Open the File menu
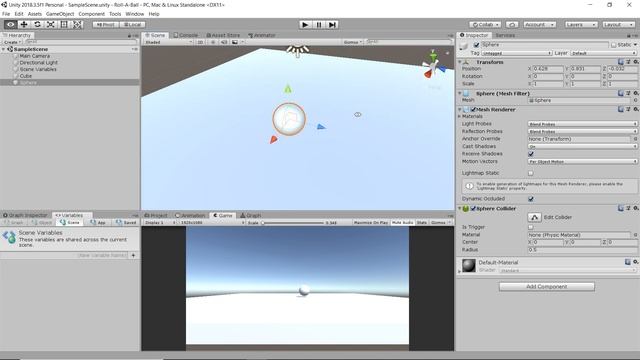The image size is (640, 360). (6, 14)
